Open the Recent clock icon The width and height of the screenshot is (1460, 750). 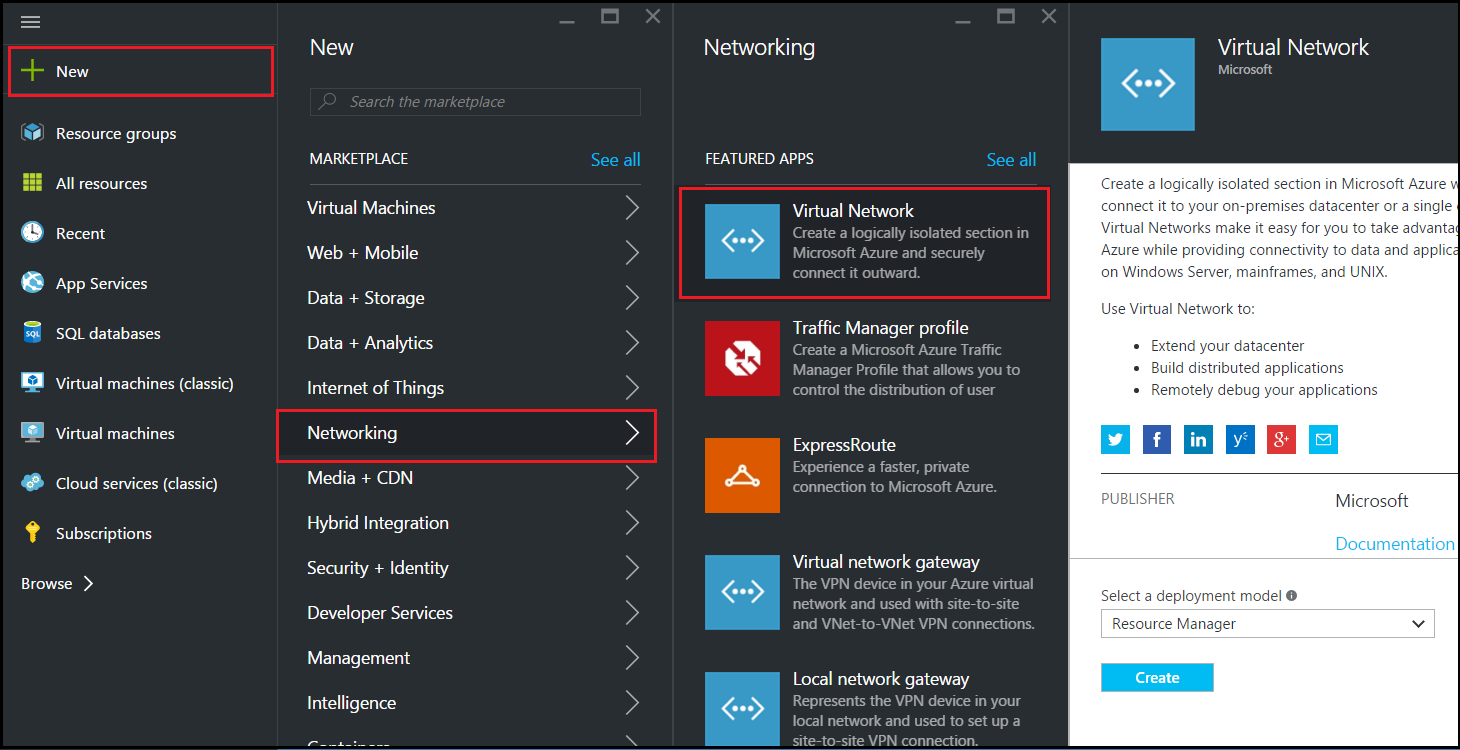33,233
